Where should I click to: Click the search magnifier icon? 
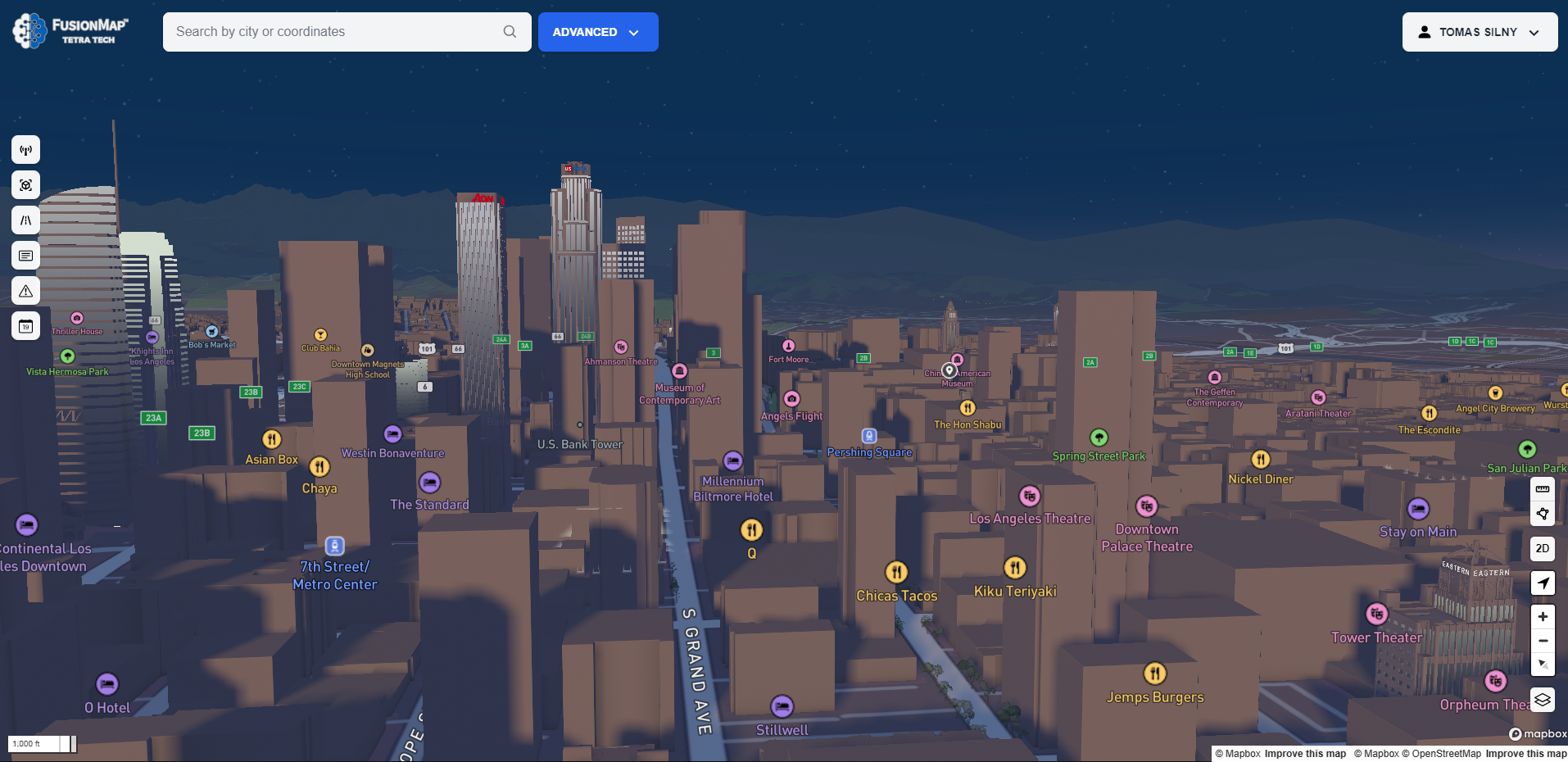point(510,32)
